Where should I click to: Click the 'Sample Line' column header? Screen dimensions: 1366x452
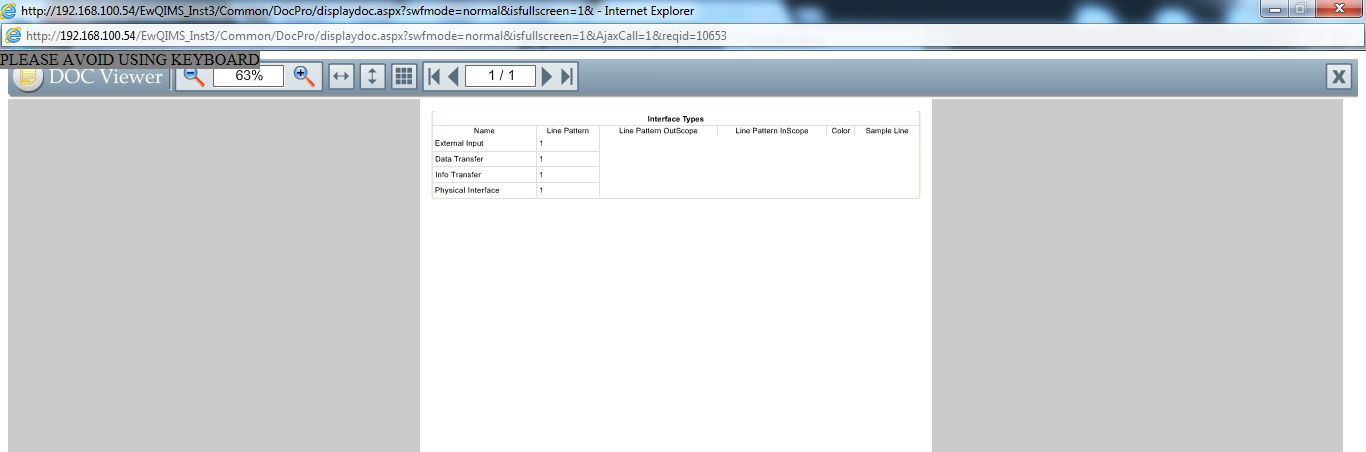pos(887,131)
